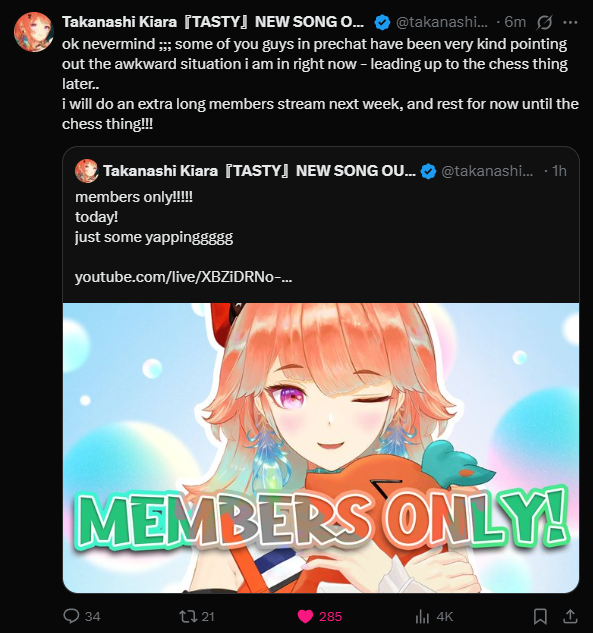The width and height of the screenshot is (593, 633).
Task: Click the repost arrows icon
Action: 188,616
